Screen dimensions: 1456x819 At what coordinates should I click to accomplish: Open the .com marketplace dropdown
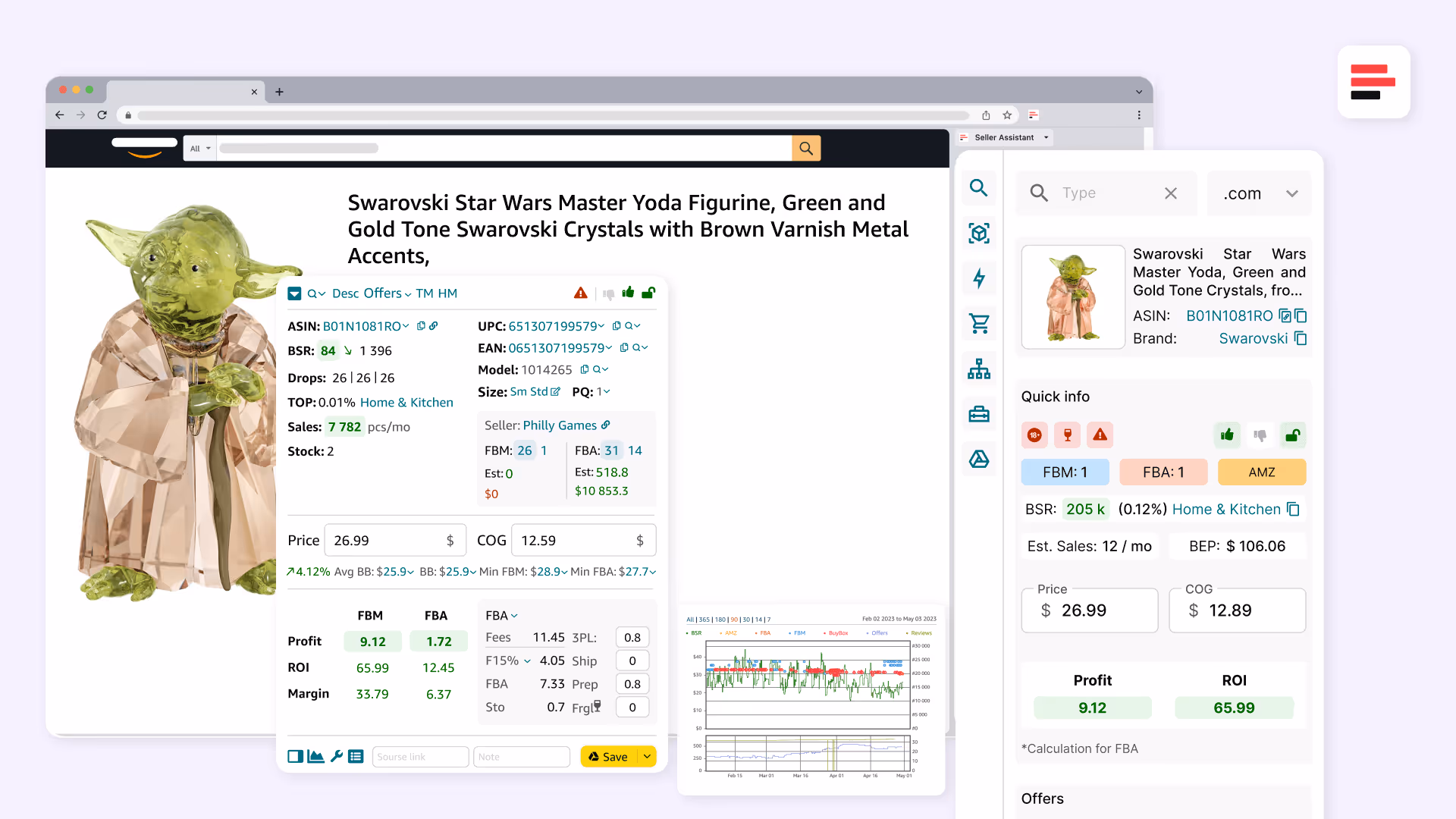tap(1260, 193)
